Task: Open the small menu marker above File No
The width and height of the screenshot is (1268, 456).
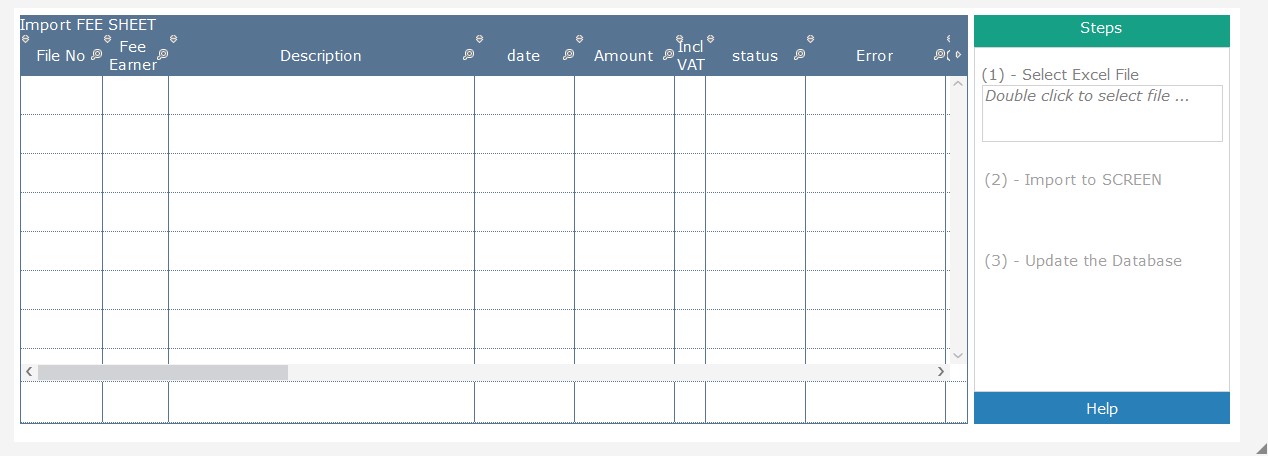Action: [x=26, y=39]
